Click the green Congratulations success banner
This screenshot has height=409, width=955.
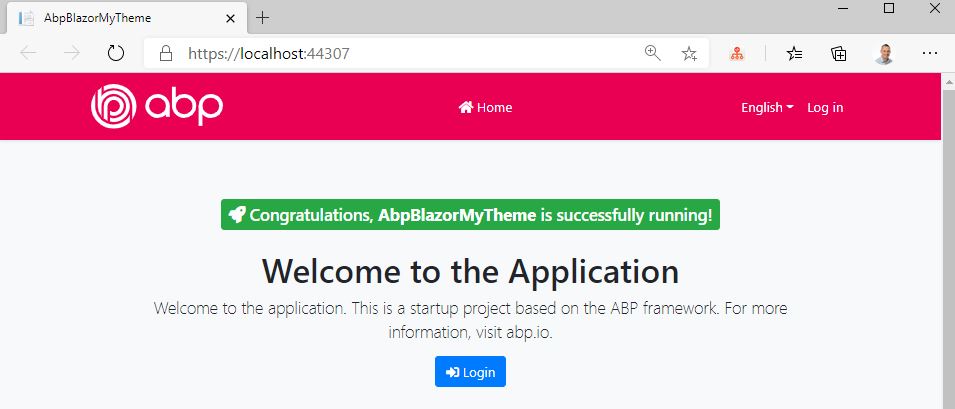[x=470, y=215]
